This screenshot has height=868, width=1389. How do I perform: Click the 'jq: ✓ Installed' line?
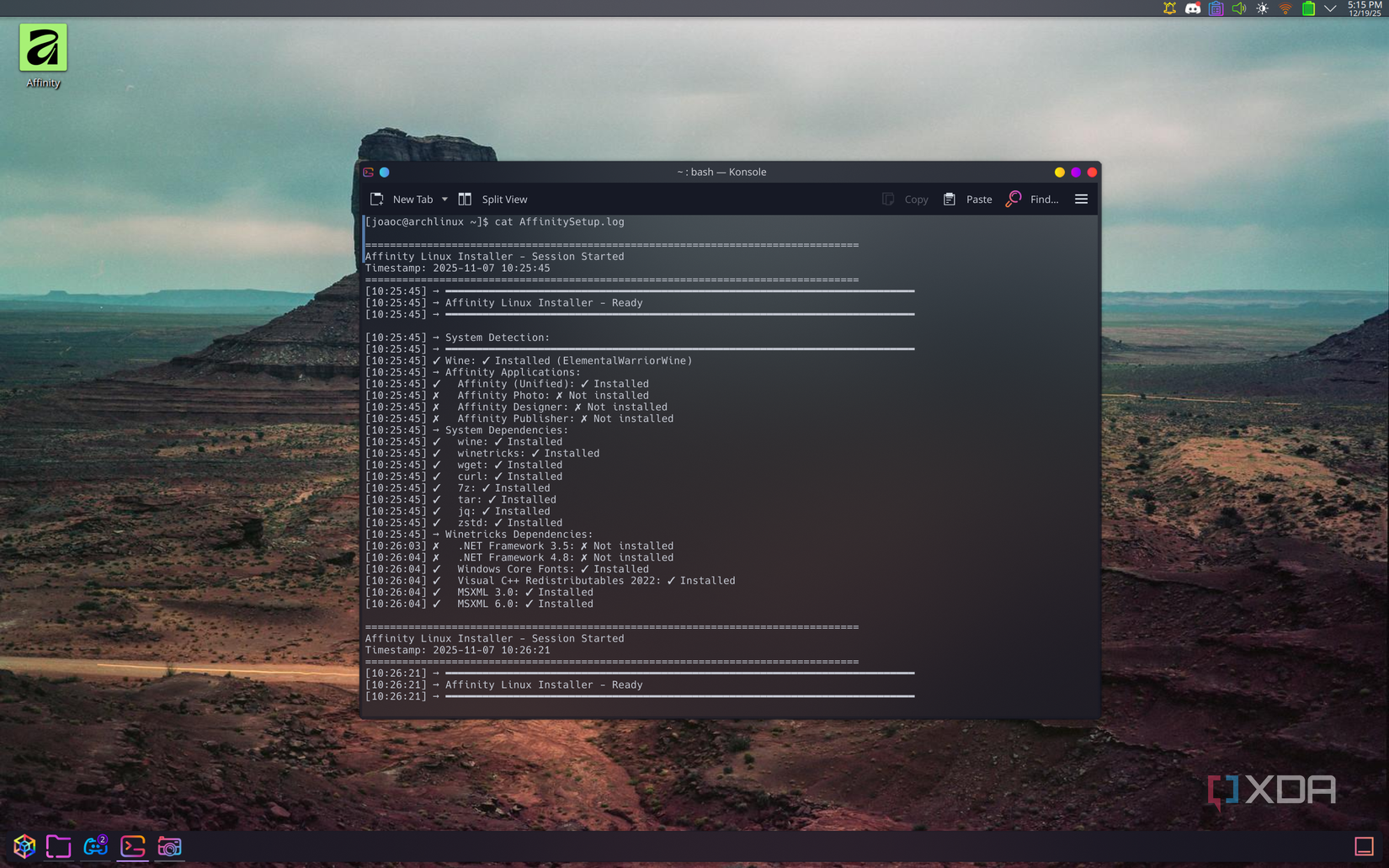[457, 511]
